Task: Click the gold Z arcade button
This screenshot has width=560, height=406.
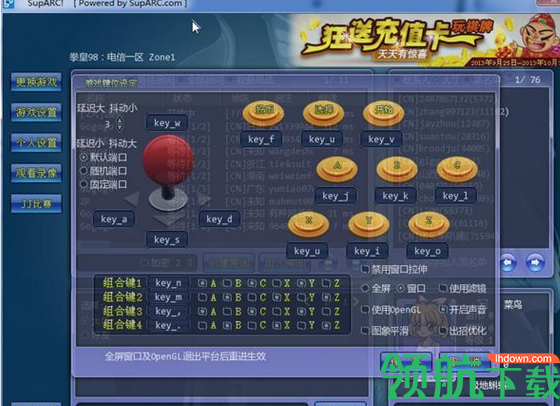Action: pyautogui.click(x=429, y=224)
